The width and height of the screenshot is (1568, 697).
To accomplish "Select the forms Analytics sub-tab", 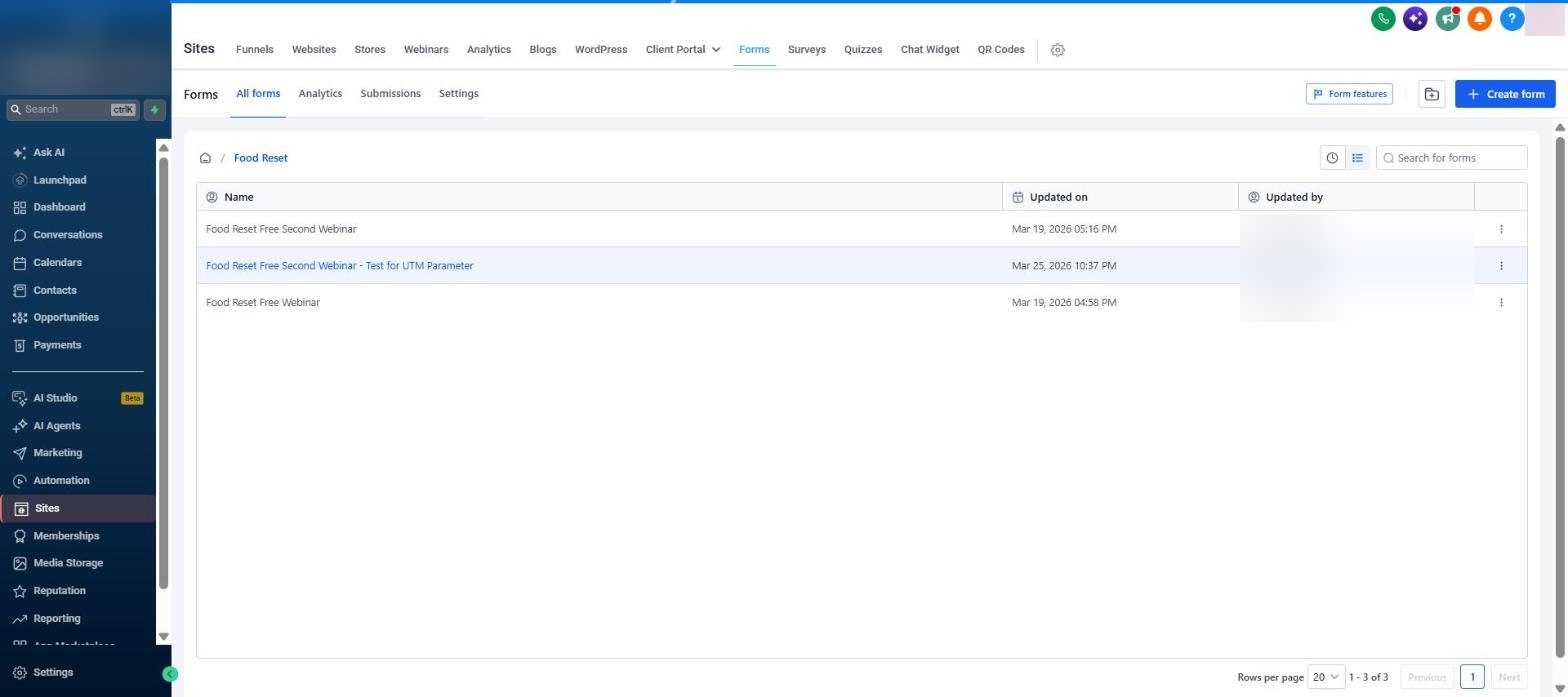I will tap(320, 94).
